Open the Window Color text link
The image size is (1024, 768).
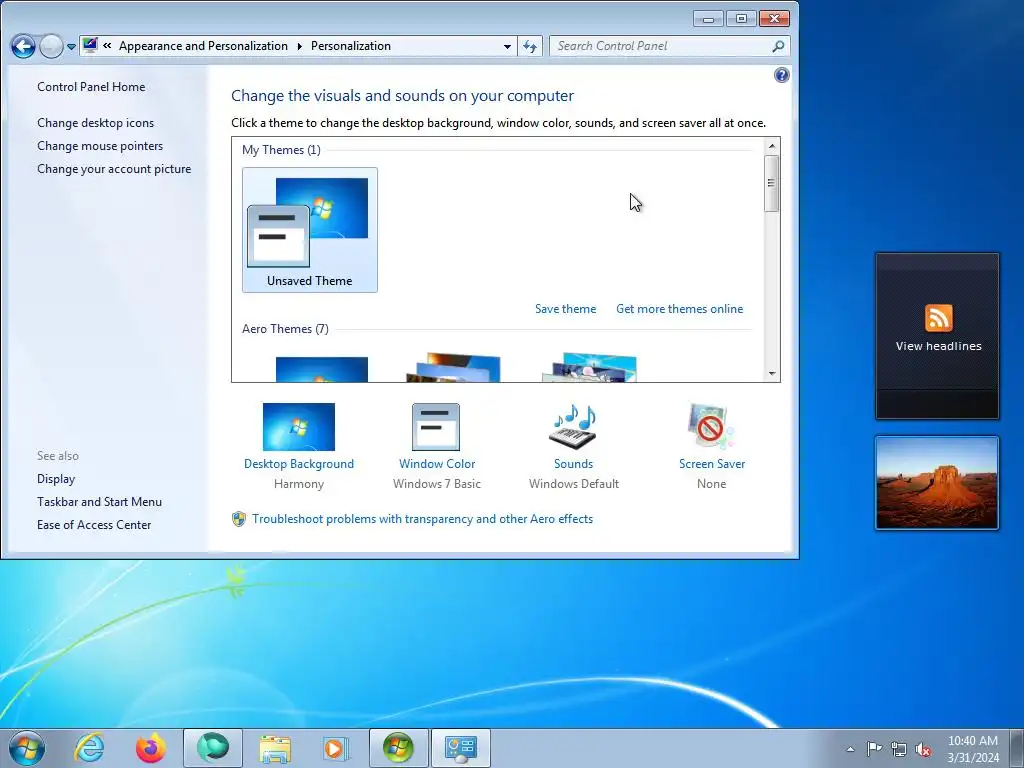437,464
